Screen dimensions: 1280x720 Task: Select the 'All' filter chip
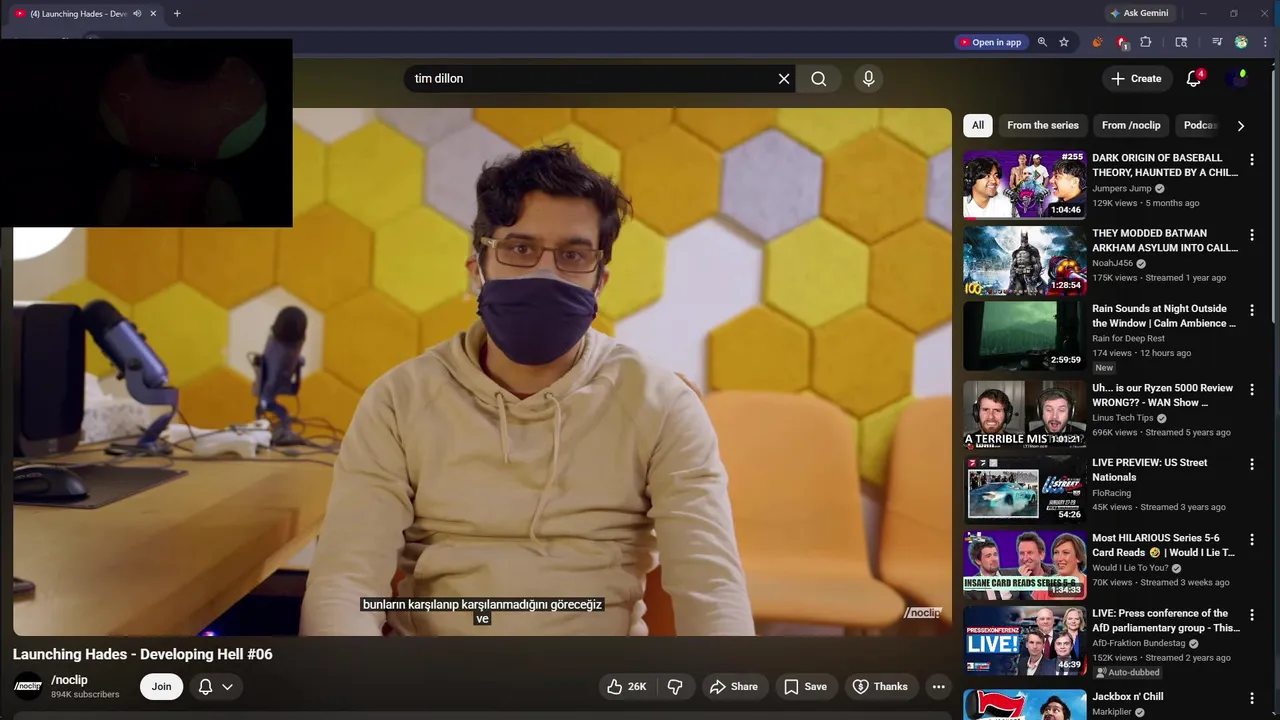coord(977,125)
